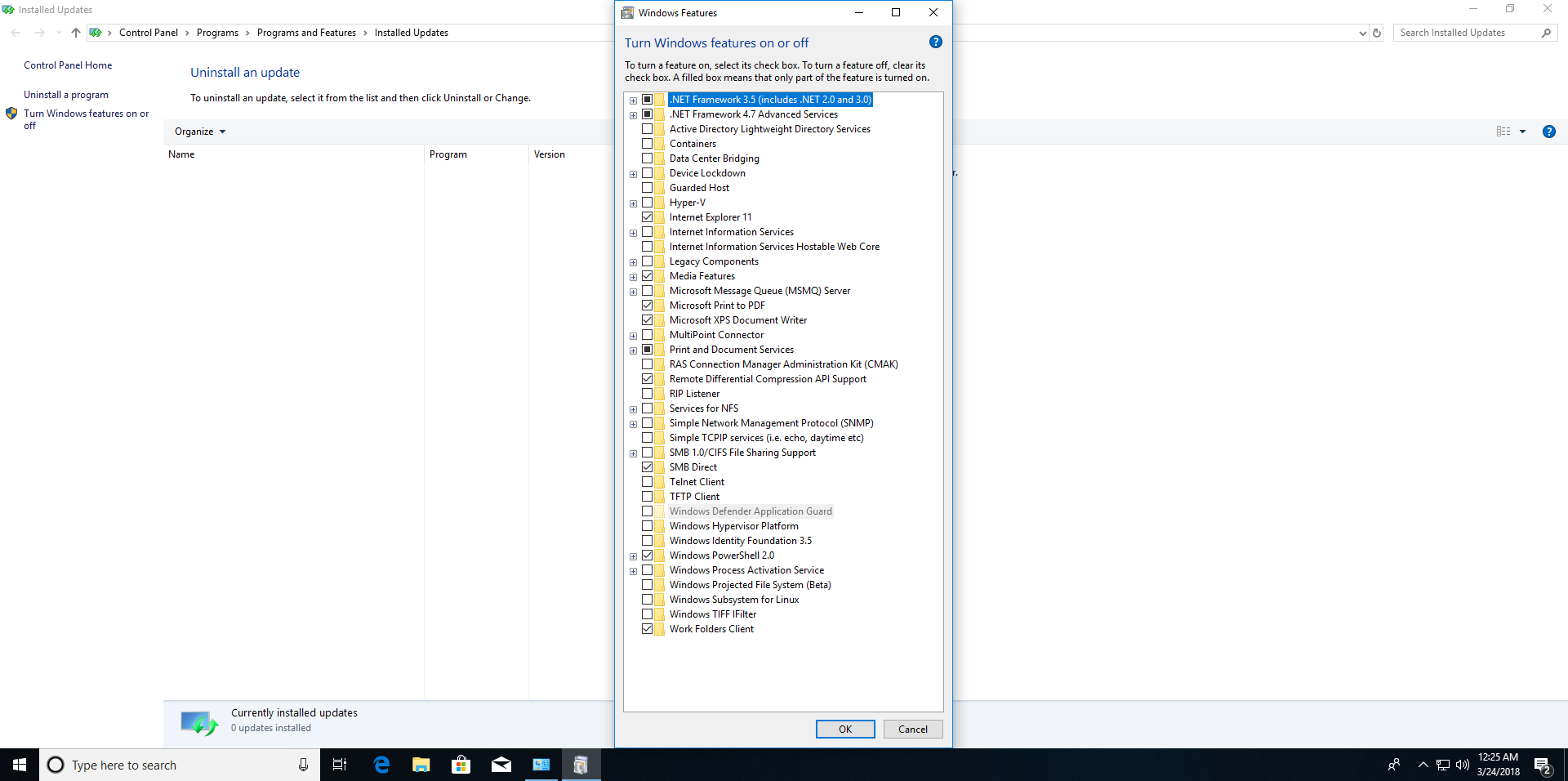Expand the Services for NFS node
The height and width of the screenshot is (781, 1568).
click(x=633, y=409)
